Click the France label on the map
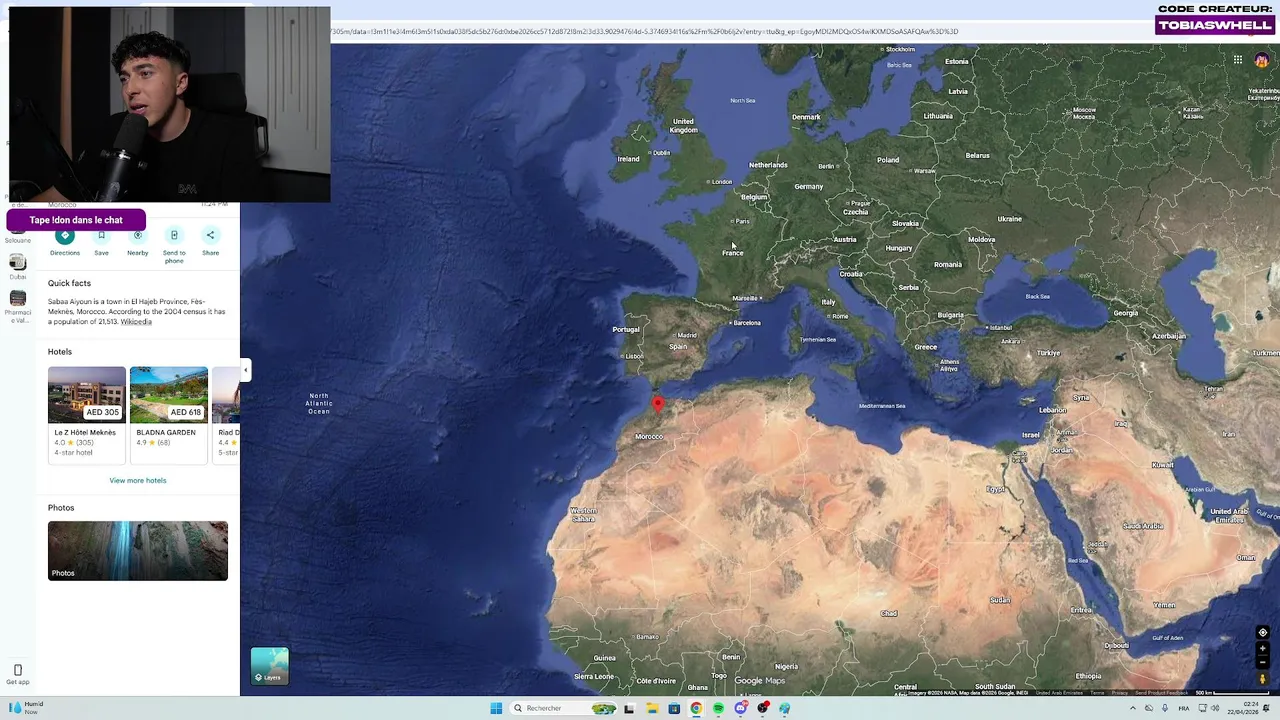1280x720 pixels. [733, 253]
